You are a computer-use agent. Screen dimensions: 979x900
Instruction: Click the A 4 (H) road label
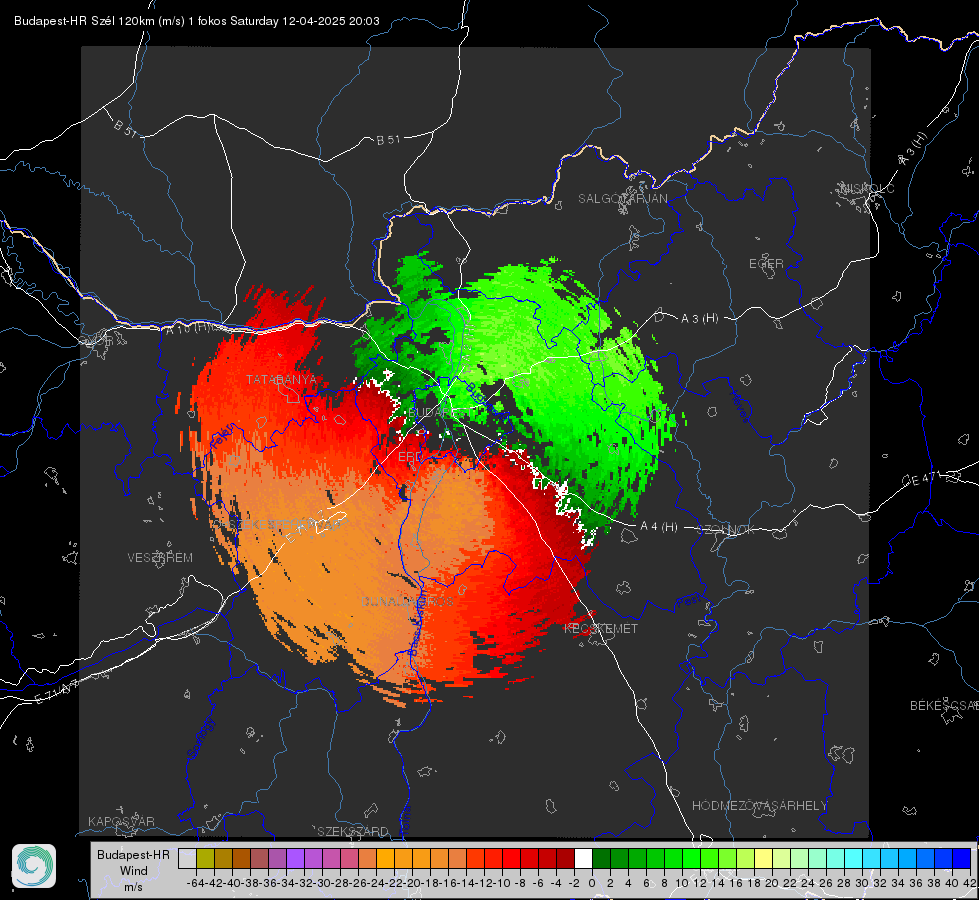[x=659, y=527]
